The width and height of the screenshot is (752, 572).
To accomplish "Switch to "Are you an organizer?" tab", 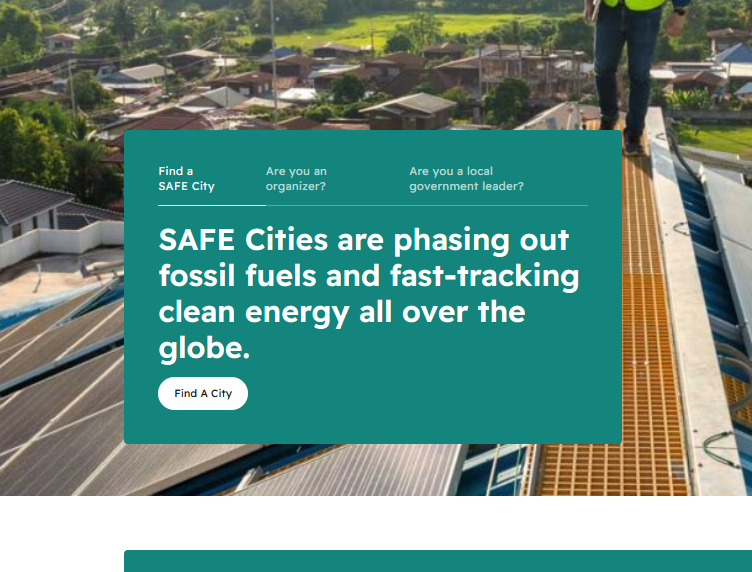I will (296, 179).
